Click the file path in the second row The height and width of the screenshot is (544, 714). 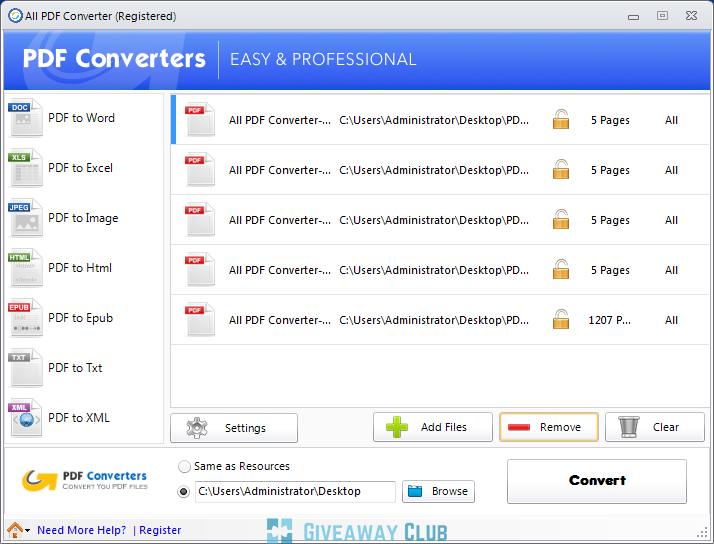click(434, 170)
